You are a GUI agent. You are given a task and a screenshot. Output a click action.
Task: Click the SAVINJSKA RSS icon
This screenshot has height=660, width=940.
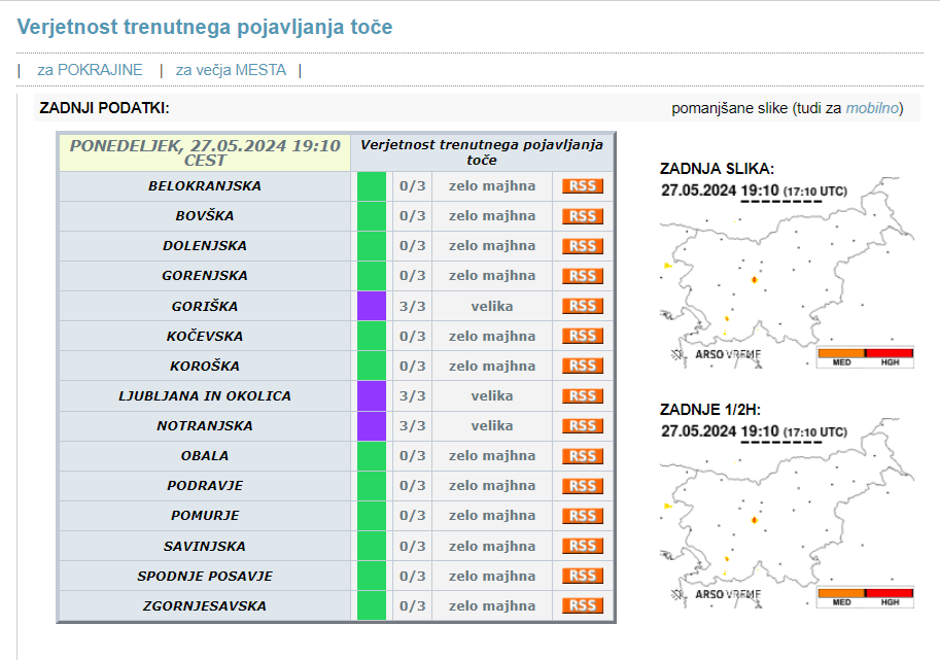pyautogui.click(x=582, y=545)
